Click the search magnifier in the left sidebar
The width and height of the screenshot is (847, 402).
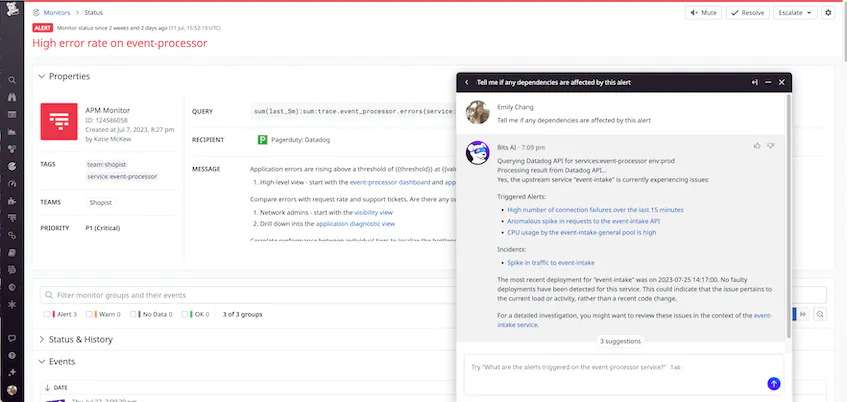pos(12,80)
